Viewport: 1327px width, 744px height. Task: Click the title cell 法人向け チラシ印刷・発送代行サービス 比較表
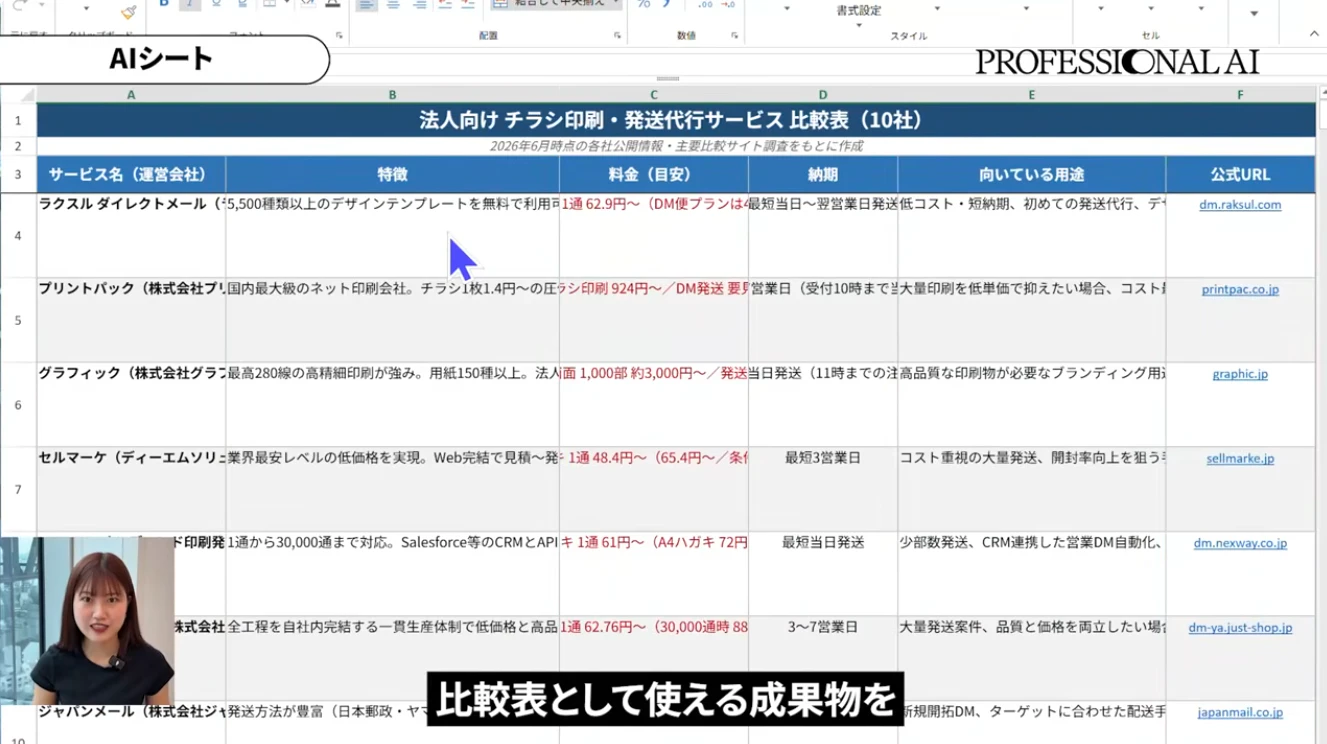point(676,120)
